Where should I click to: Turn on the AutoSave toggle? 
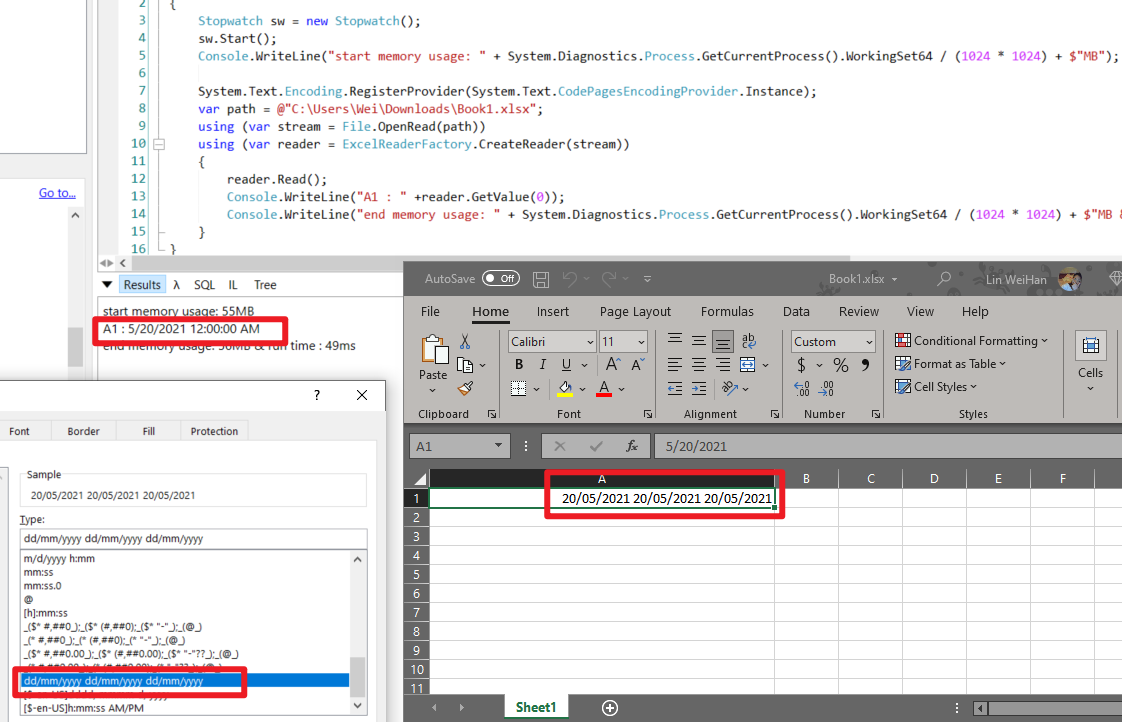pos(500,279)
